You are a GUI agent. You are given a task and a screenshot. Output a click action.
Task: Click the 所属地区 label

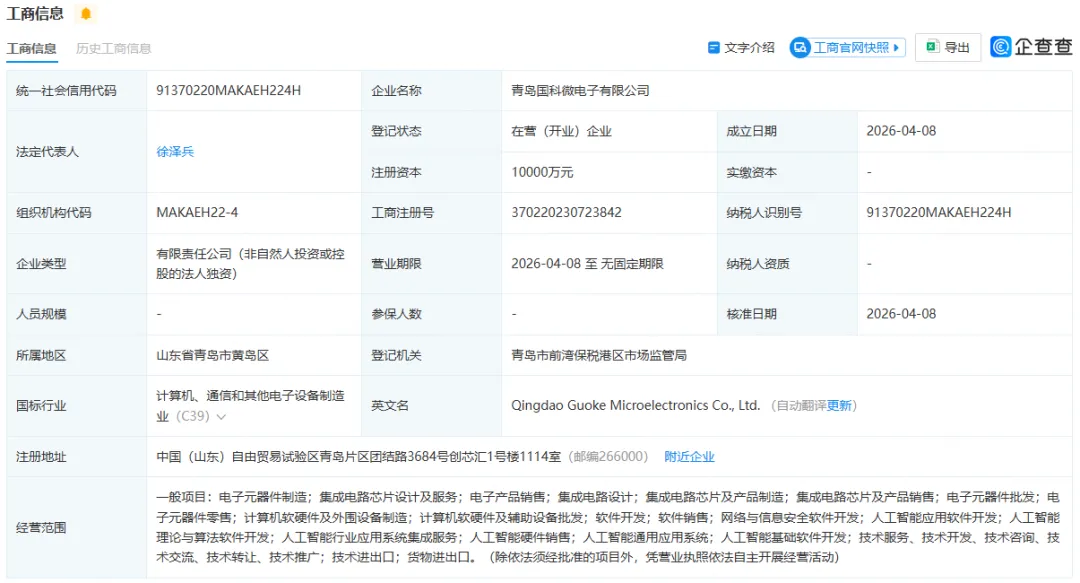coord(41,356)
